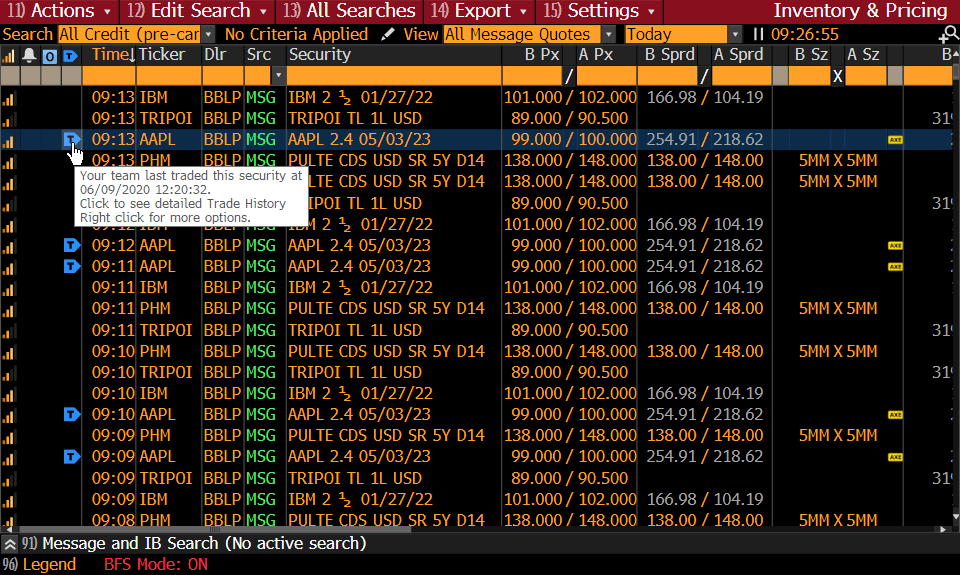
Task: Click the blue T trade history icon on the 09:13 AAPL row
Action: pos(71,140)
